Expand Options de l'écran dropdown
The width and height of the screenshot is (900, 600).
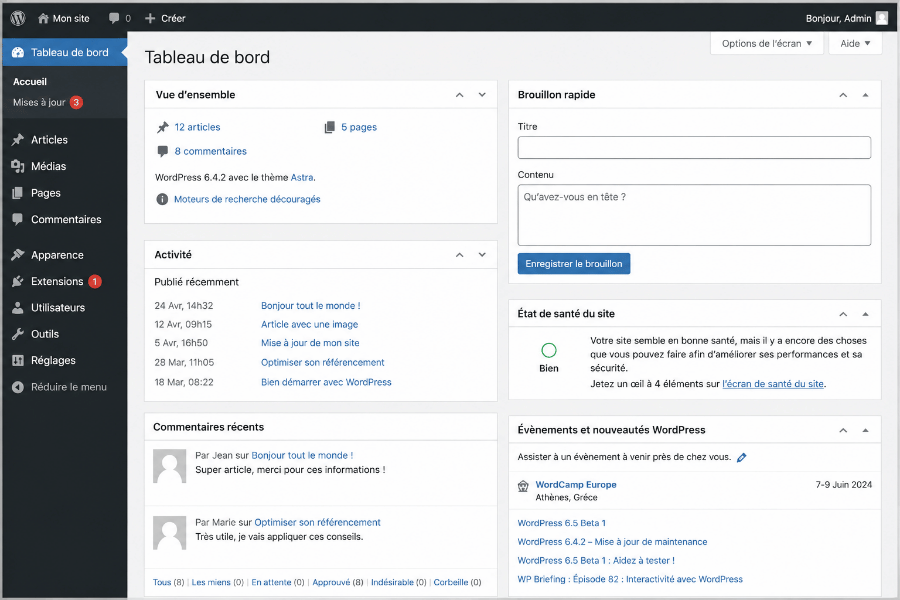[767, 44]
